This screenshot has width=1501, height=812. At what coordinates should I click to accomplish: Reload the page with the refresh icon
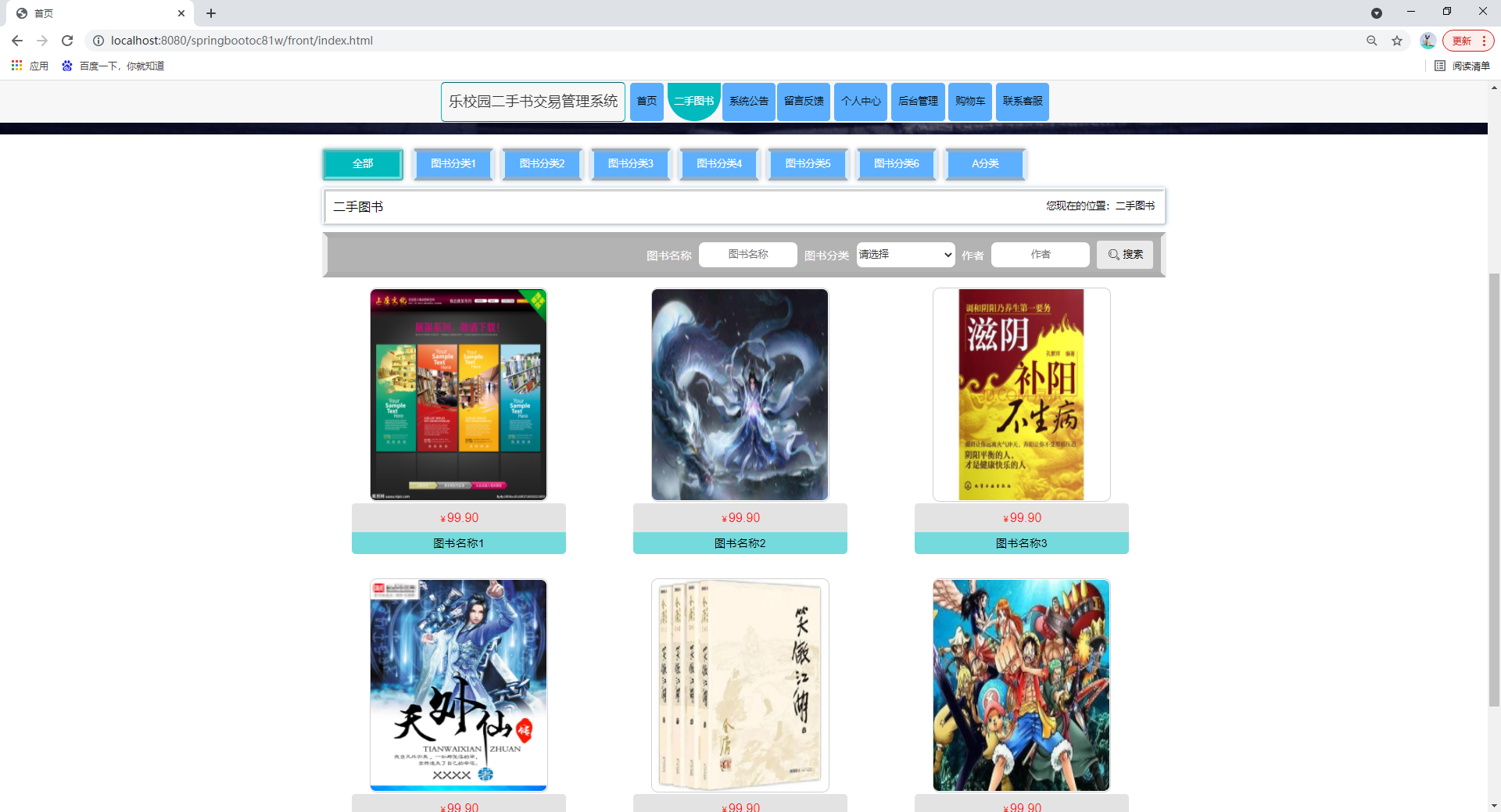click(x=67, y=41)
